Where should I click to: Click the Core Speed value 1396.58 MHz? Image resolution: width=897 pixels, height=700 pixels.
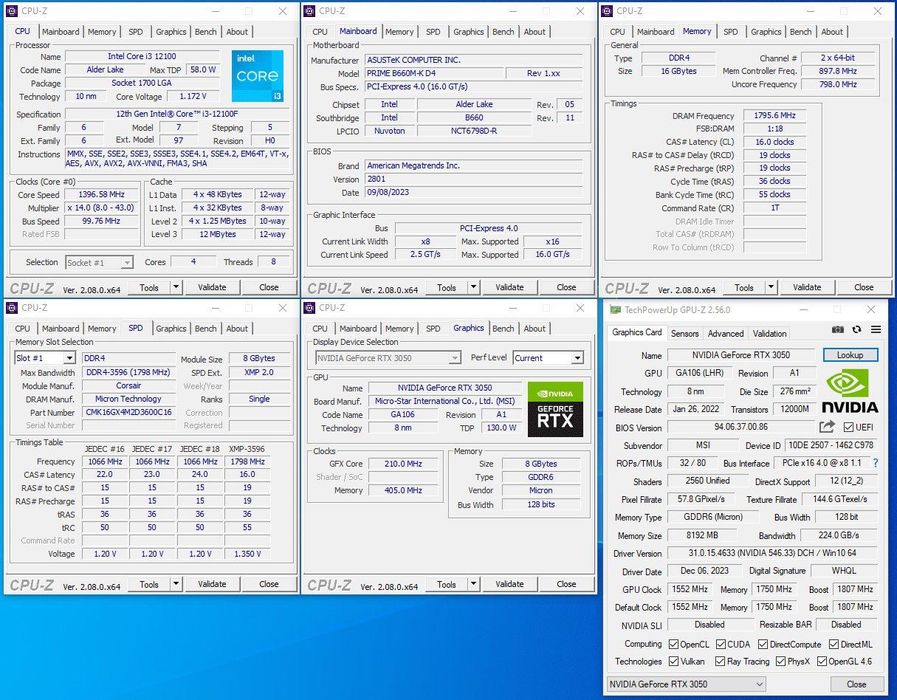pyautogui.click(x=101, y=194)
